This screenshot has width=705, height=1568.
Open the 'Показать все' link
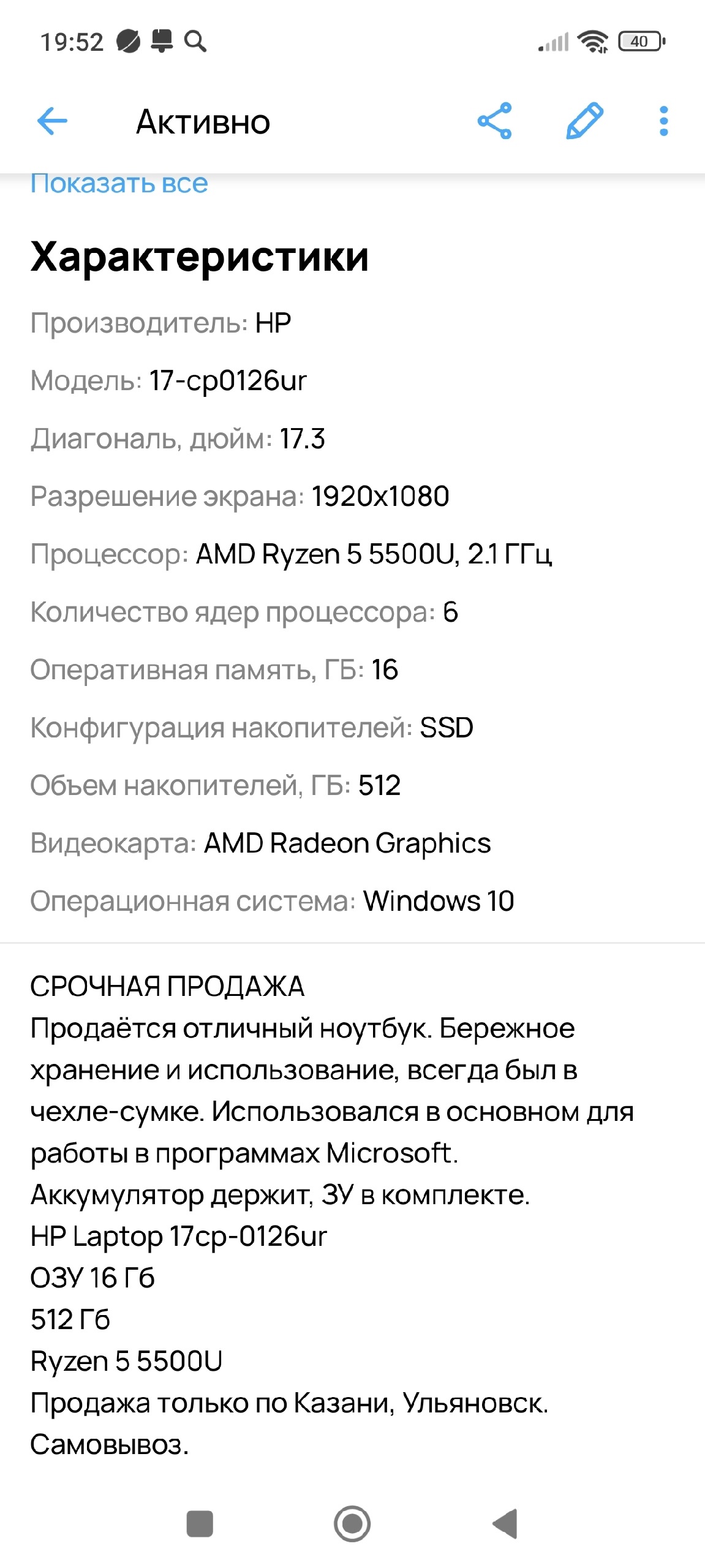[x=119, y=183]
